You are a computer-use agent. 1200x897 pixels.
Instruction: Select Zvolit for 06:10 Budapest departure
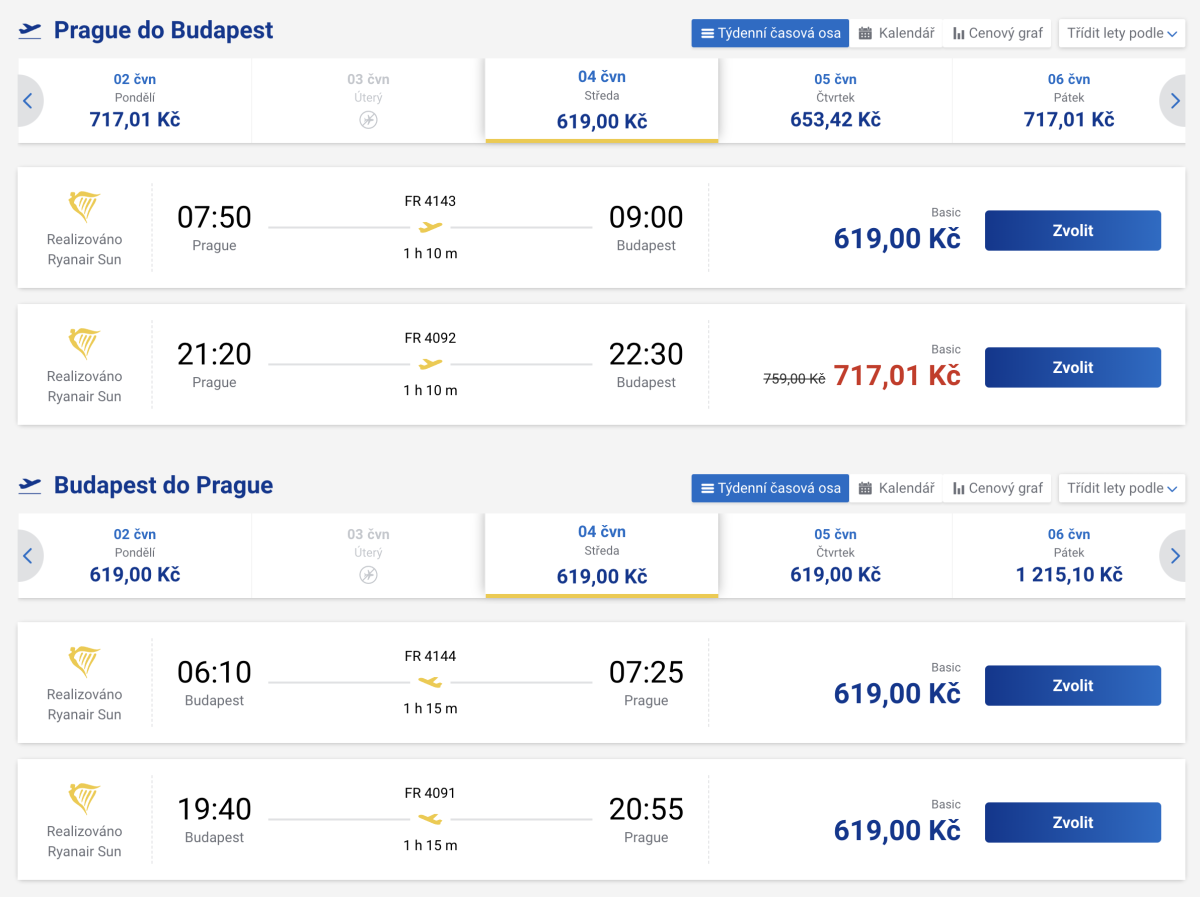pos(1072,686)
